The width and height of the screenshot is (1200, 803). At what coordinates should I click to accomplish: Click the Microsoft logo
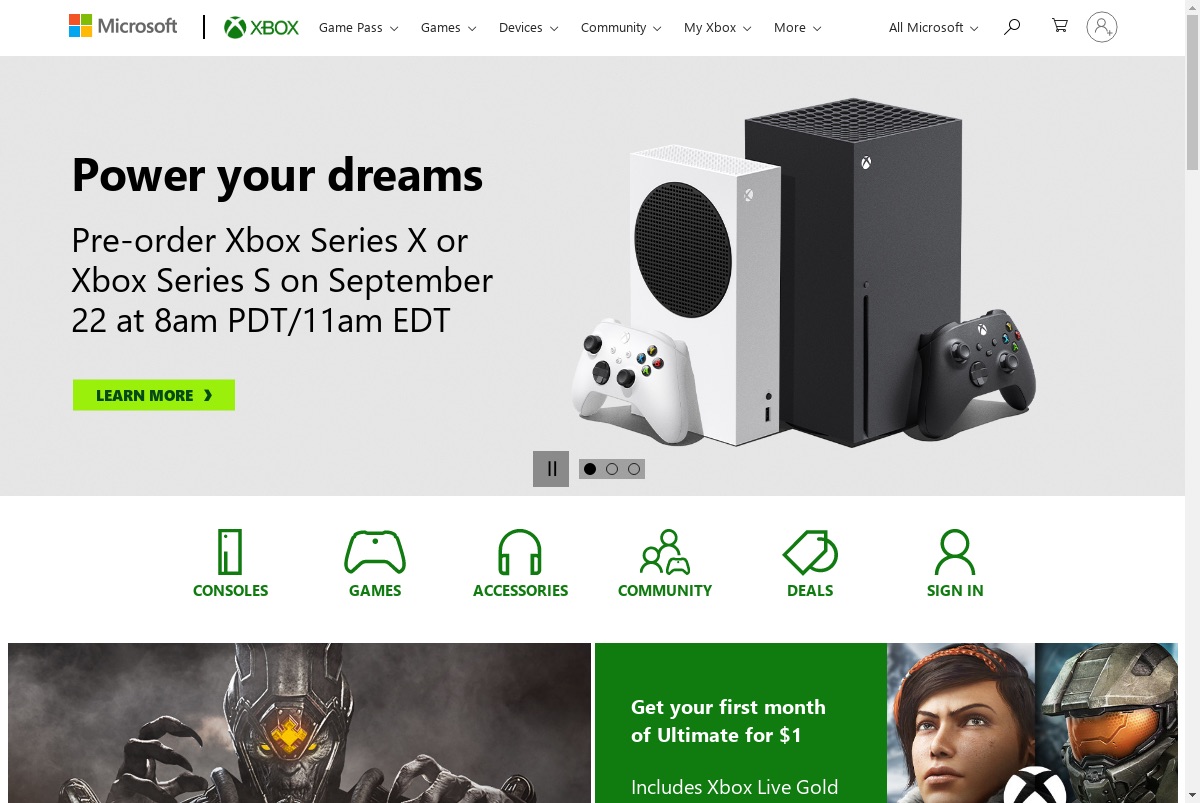pos(123,26)
